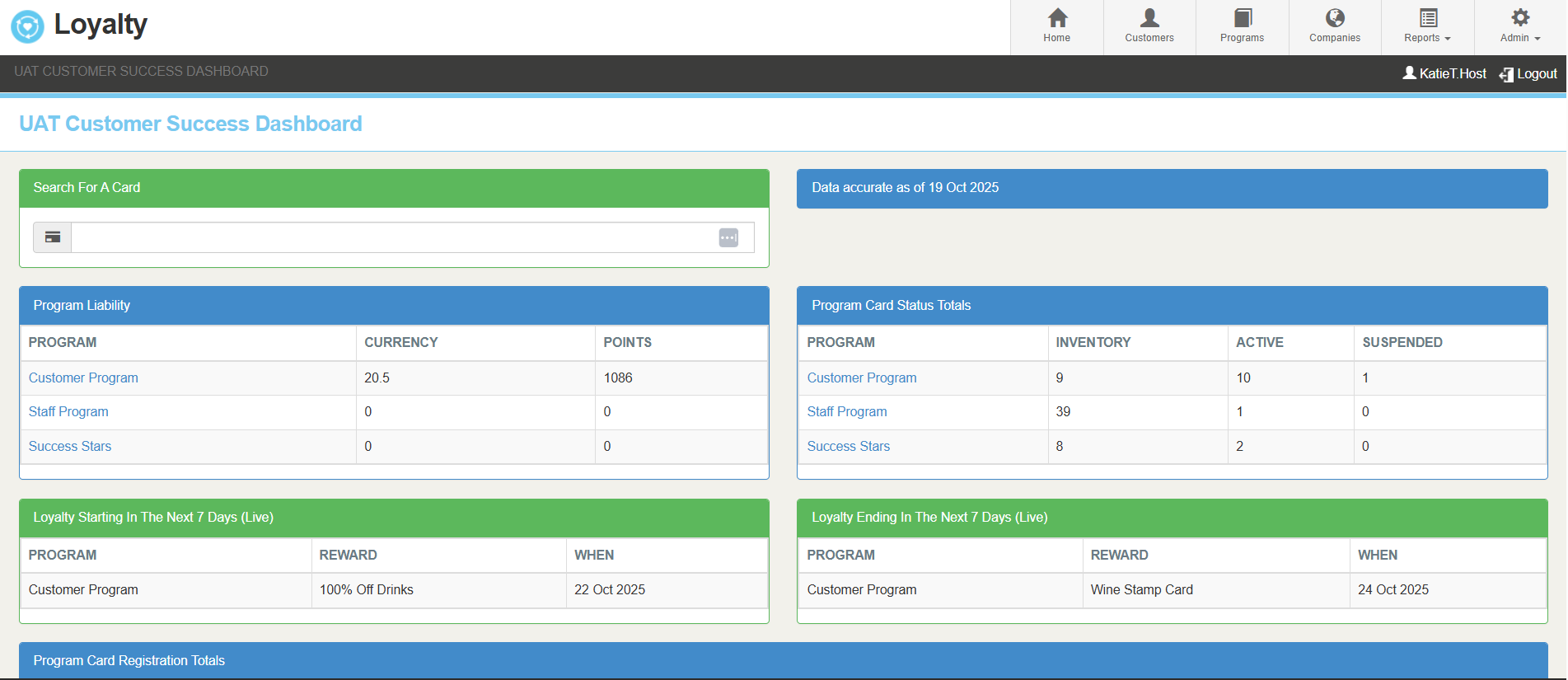1568x680 pixels.
Task: Click the Logout icon
Action: (x=1506, y=74)
